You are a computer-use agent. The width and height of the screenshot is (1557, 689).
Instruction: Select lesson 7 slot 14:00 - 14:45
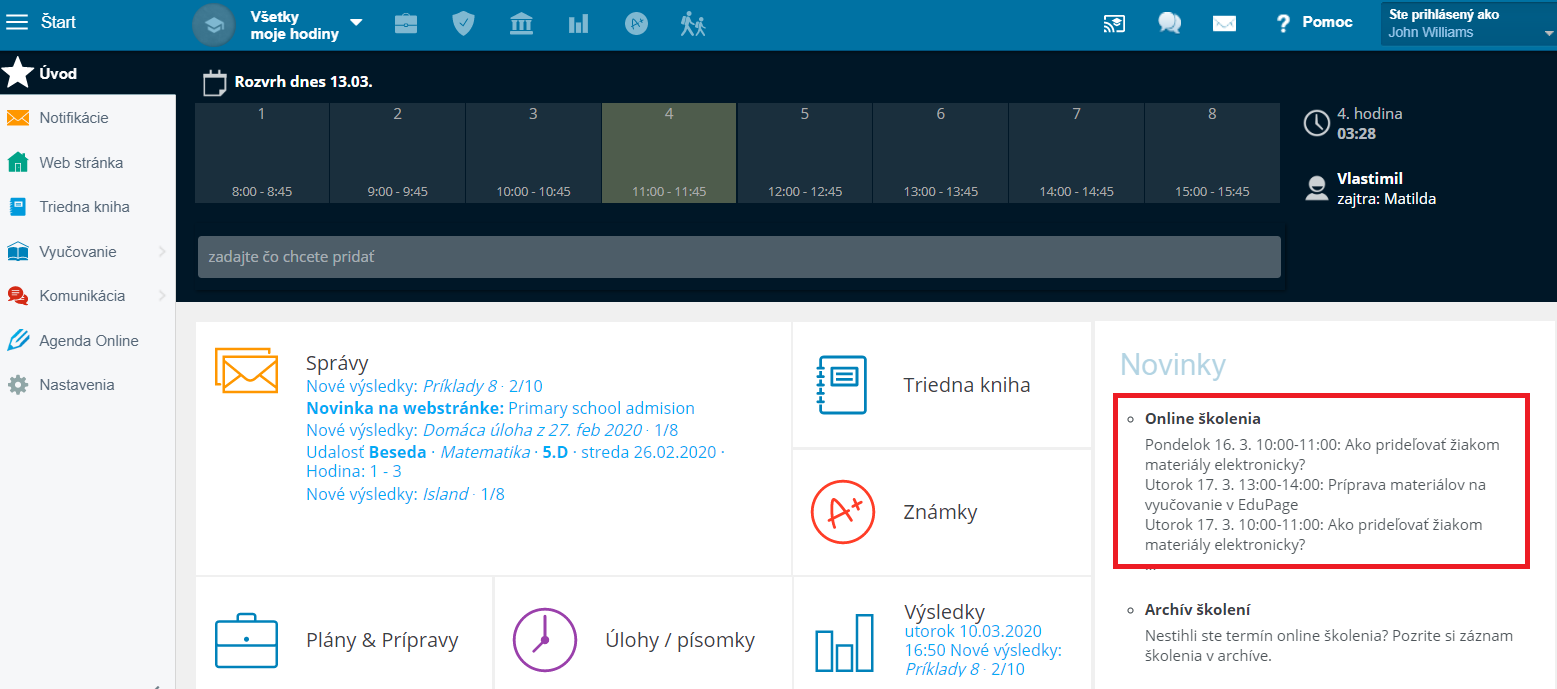[1076, 153]
